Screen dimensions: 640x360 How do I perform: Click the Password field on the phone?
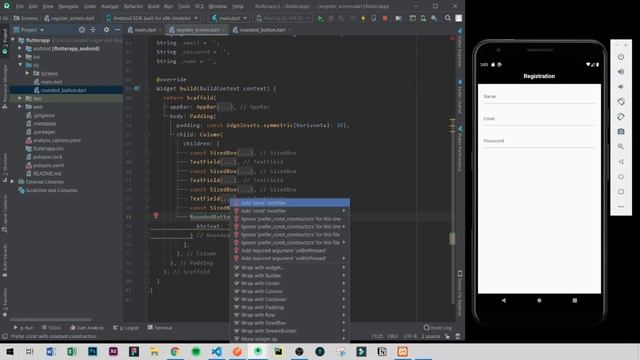click(539, 141)
